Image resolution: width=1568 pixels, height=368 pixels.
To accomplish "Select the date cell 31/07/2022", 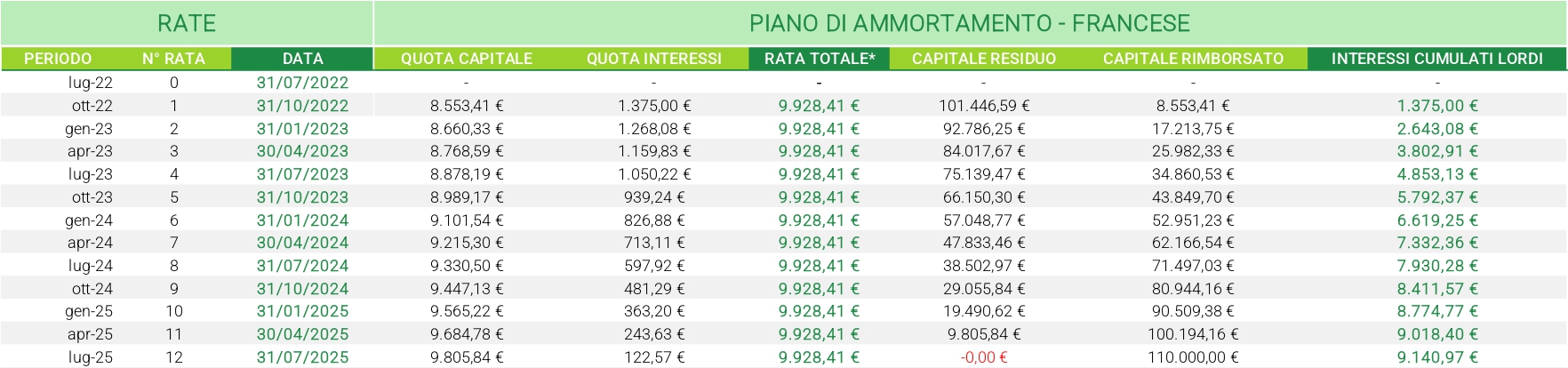I will [x=302, y=83].
